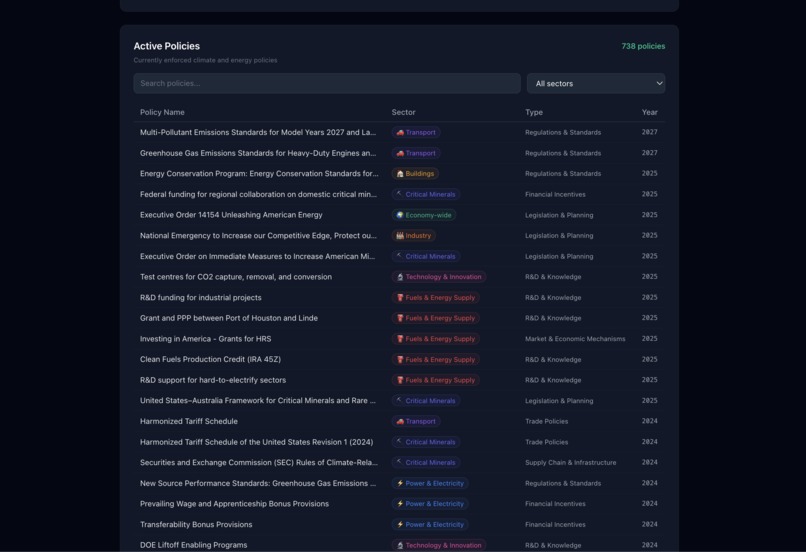
Task: Select the Transport tag for Greenhouse Gas Heavy-Duty Engines
Action: coord(416,153)
